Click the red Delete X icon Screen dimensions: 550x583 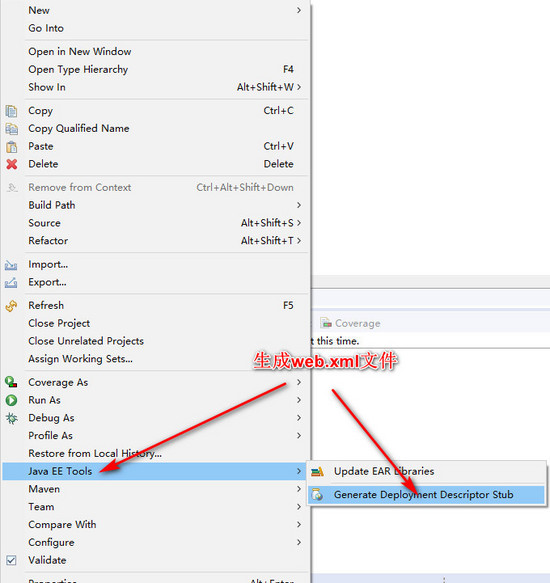click(x=11, y=164)
